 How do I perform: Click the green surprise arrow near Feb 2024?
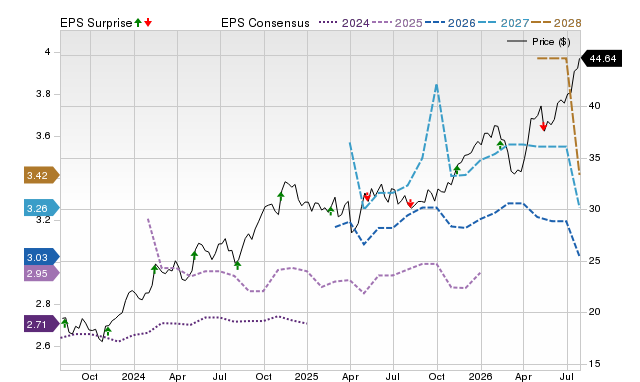pos(154,269)
